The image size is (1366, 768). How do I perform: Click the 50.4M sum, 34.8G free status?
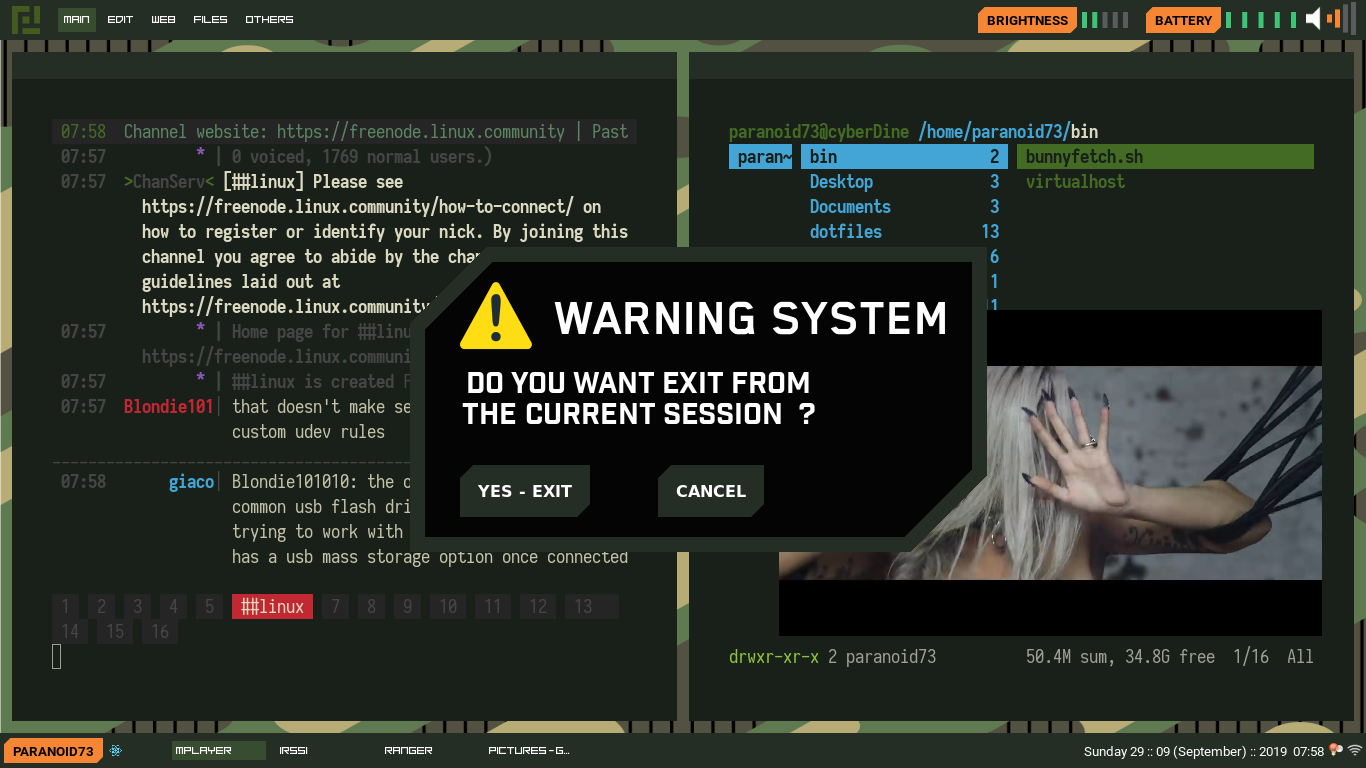[1120, 657]
